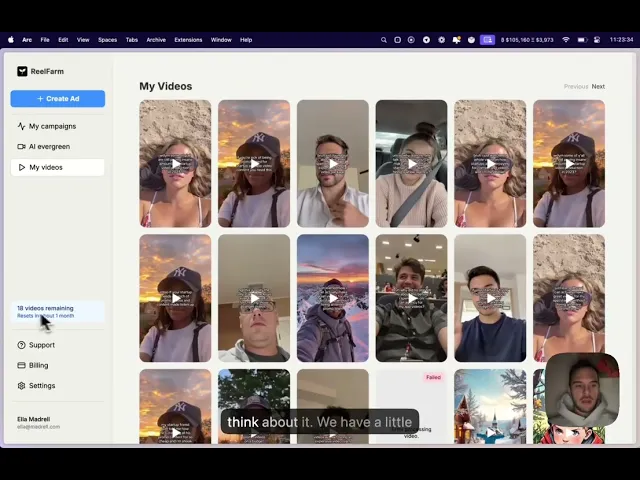Open the Archive menu in the menu bar
This screenshot has width=640, height=480.
[156, 40]
